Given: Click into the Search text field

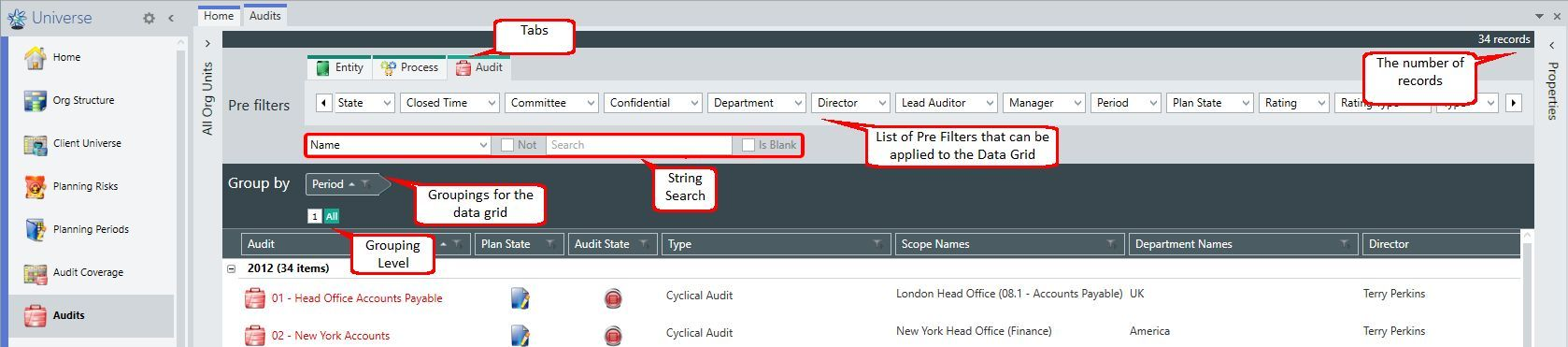Looking at the screenshot, I should pos(639,145).
